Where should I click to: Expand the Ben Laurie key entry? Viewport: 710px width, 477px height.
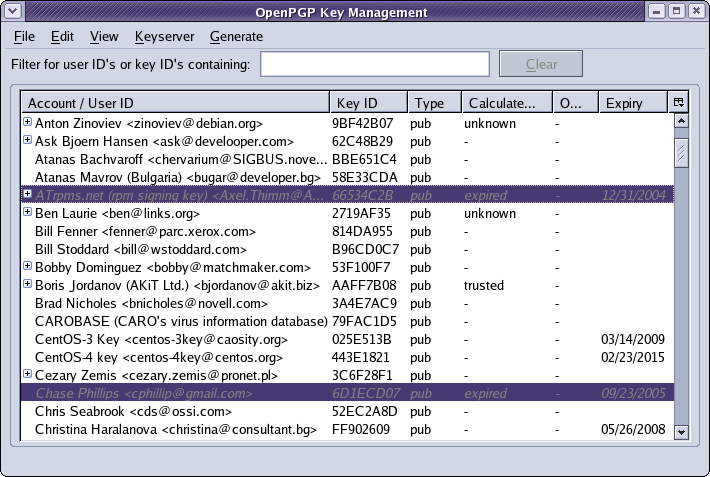28,212
